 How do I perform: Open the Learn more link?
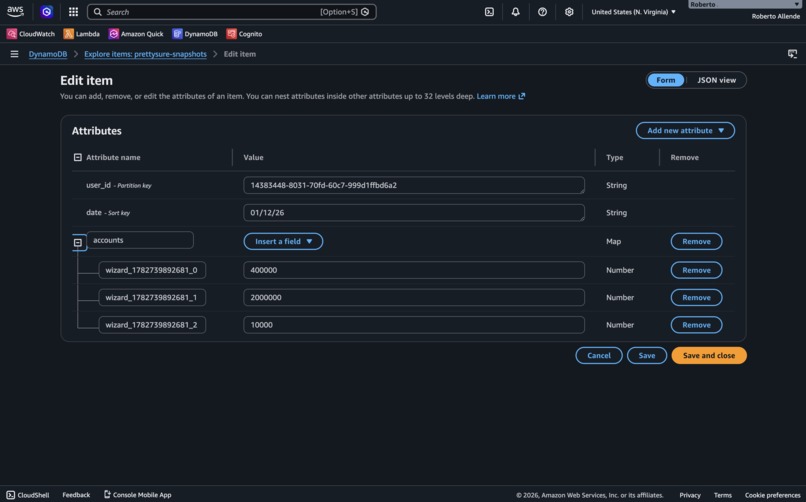tap(496, 96)
